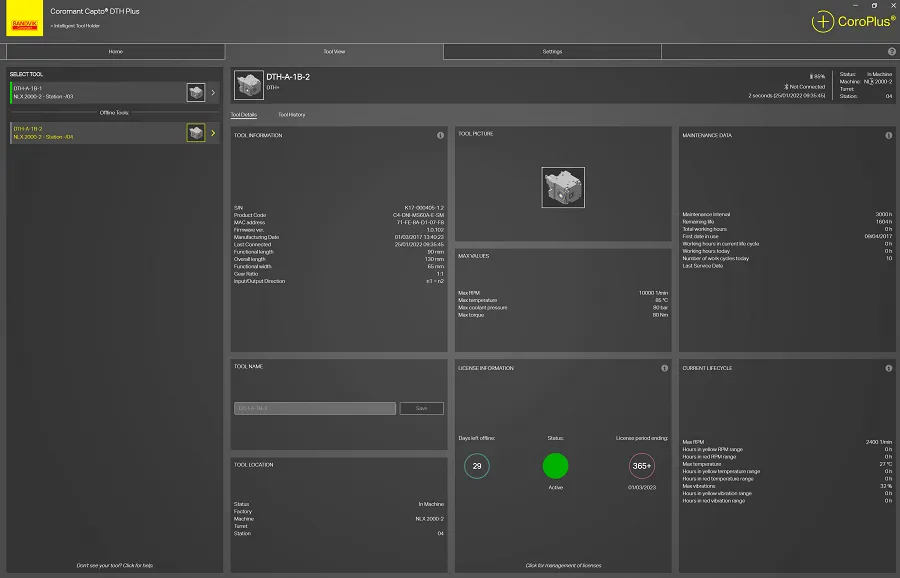Click the battery level indicator icon
The image size is (900, 578).
point(811,76)
